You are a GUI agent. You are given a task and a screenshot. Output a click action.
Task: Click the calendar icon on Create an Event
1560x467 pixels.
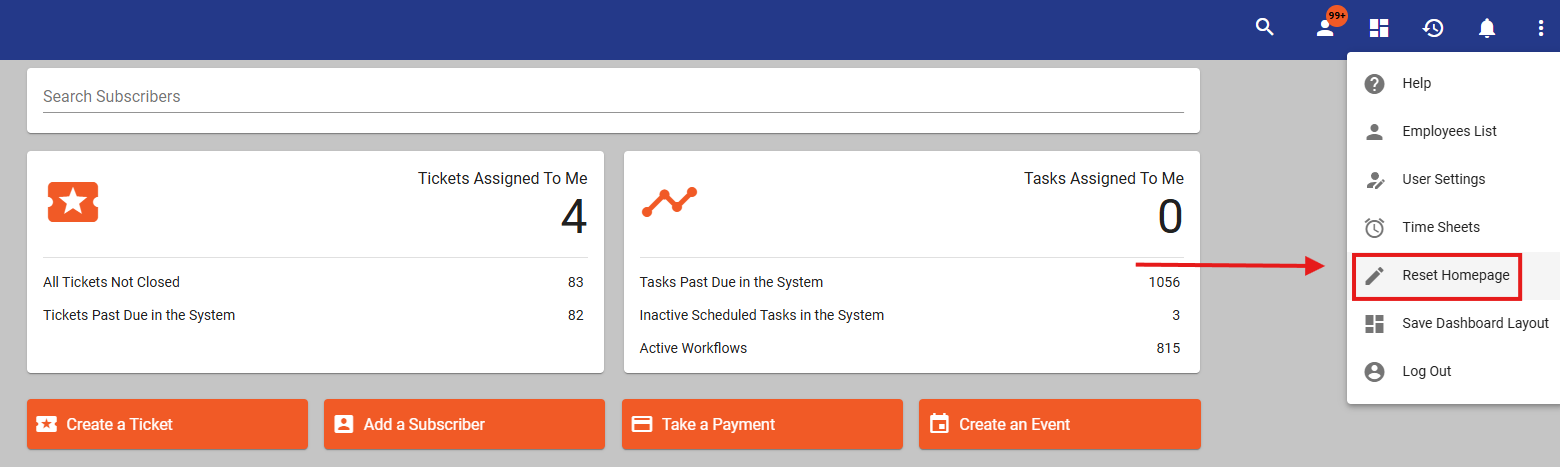(x=939, y=424)
